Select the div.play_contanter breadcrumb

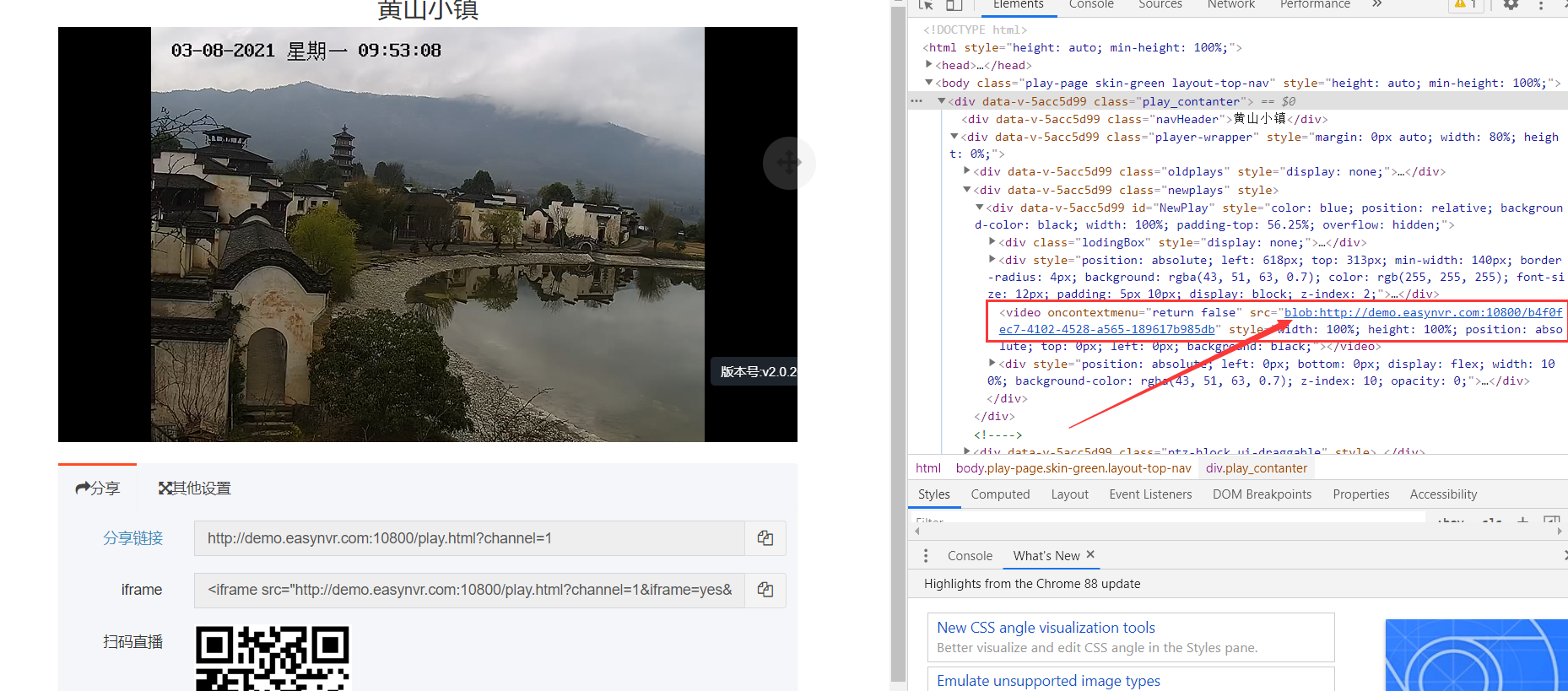1257,468
